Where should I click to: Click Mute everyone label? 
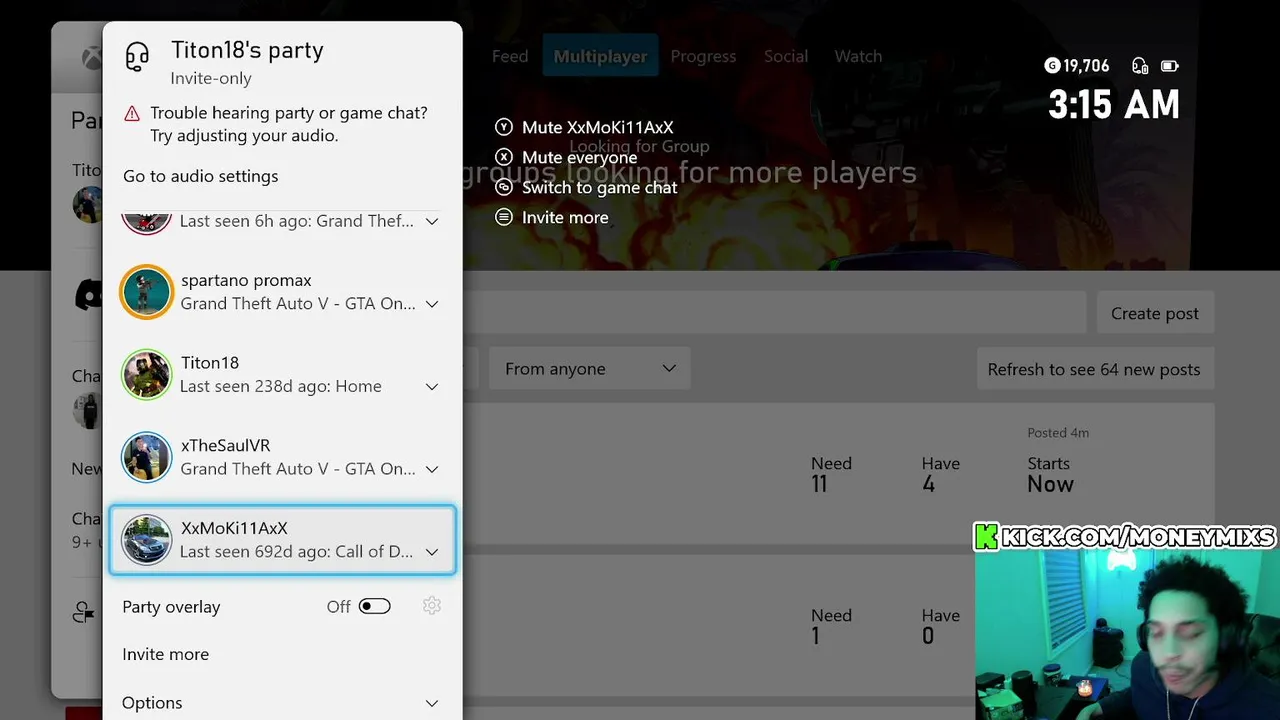[580, 157]
